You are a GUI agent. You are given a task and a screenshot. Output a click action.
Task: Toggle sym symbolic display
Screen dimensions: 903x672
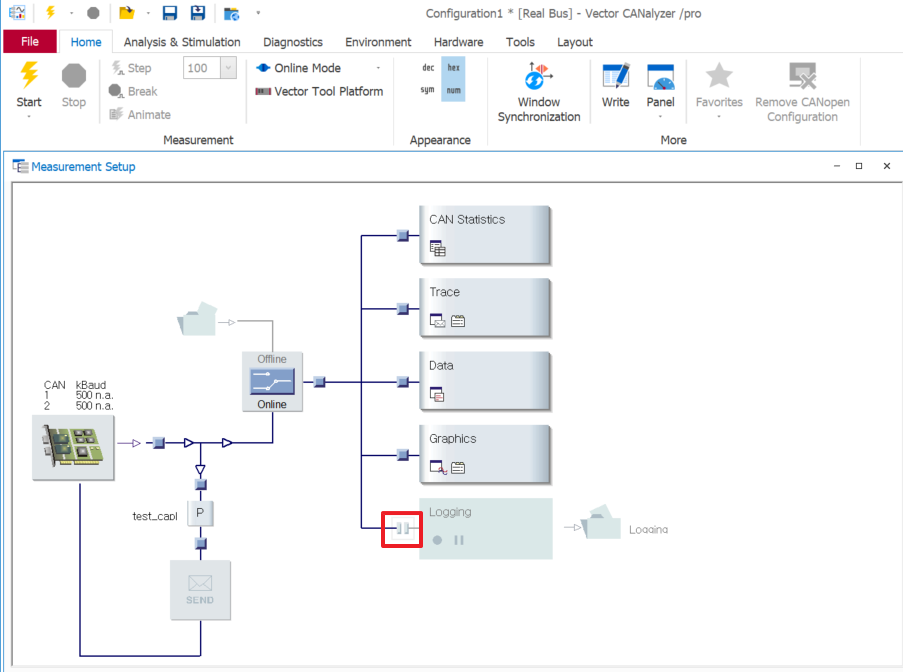[427, 90]
